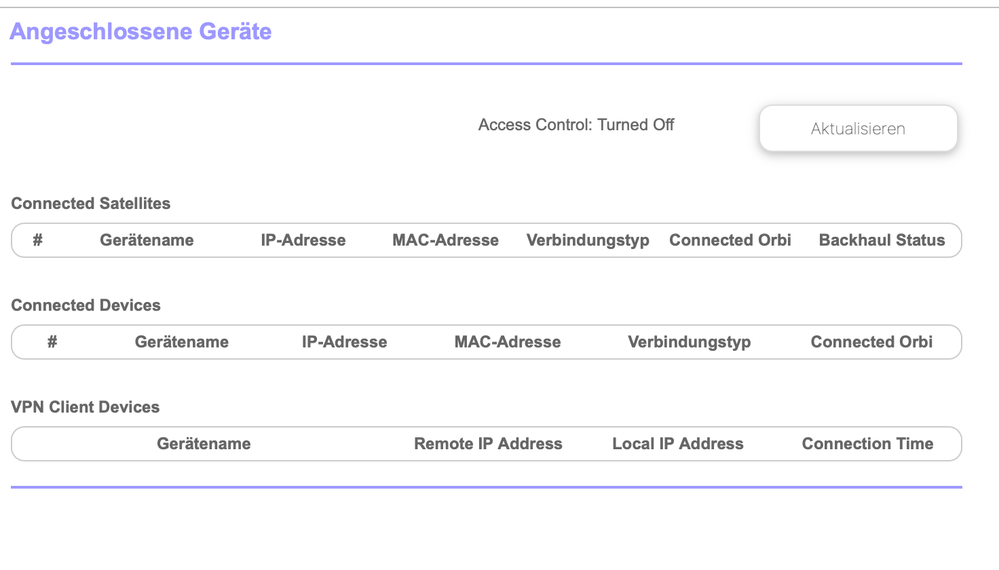The width and height of the screenshot is (999, 570).
Task: Select Gerätename header in Connected Devices table
Action: pyautogui.click(x=182, y=342)
